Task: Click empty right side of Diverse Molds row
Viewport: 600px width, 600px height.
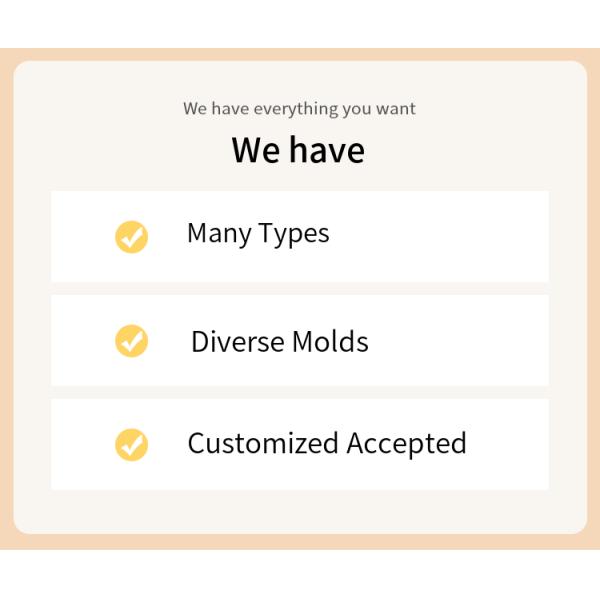Action: point(470,341)
